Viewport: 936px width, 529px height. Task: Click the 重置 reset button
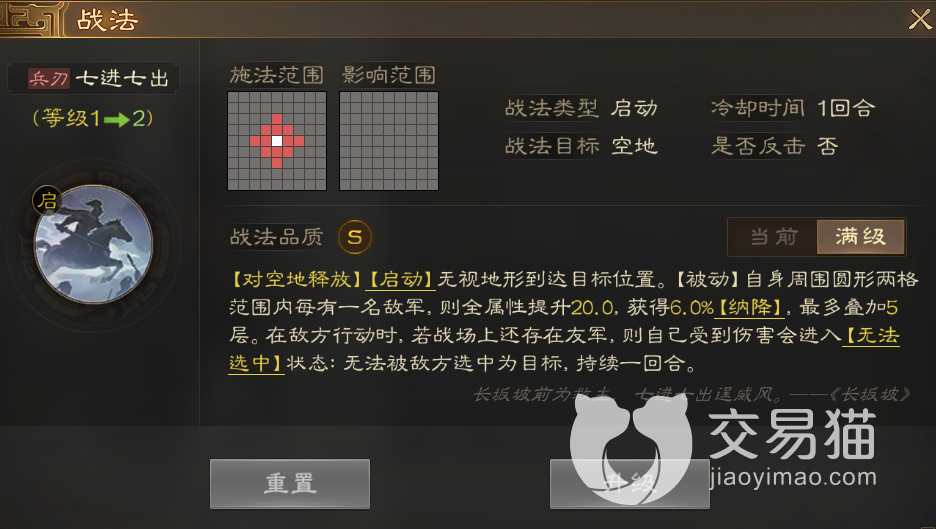tap(290, 484)
